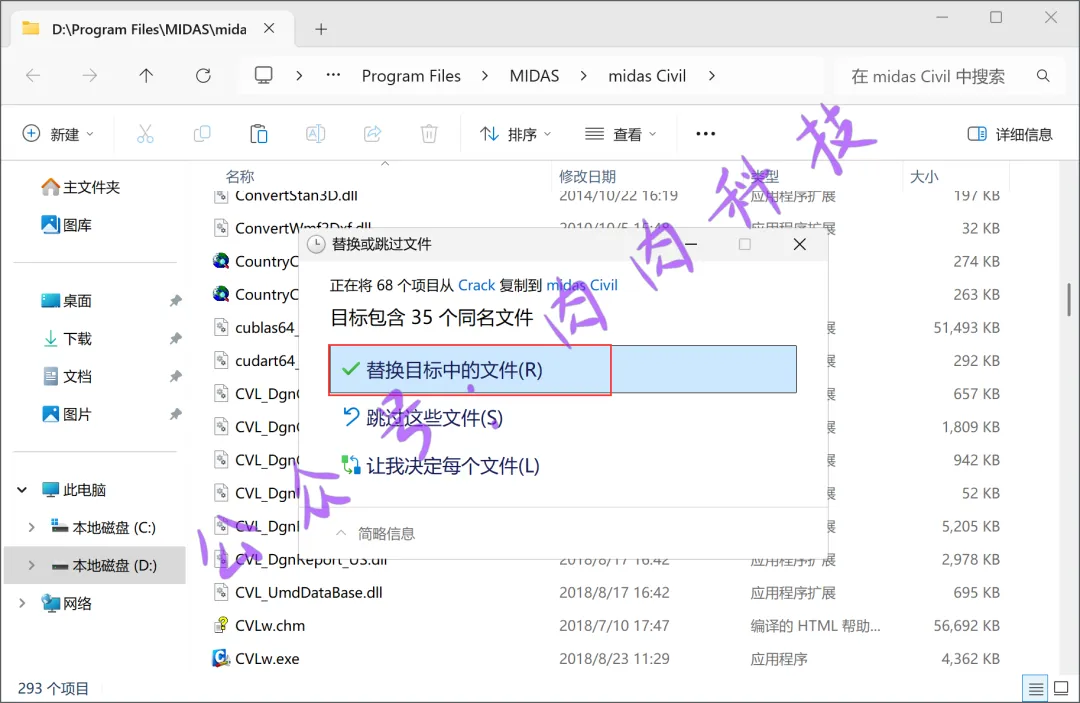
Task: Unpin Pictures from quick access
Action: tap(176, 415)
